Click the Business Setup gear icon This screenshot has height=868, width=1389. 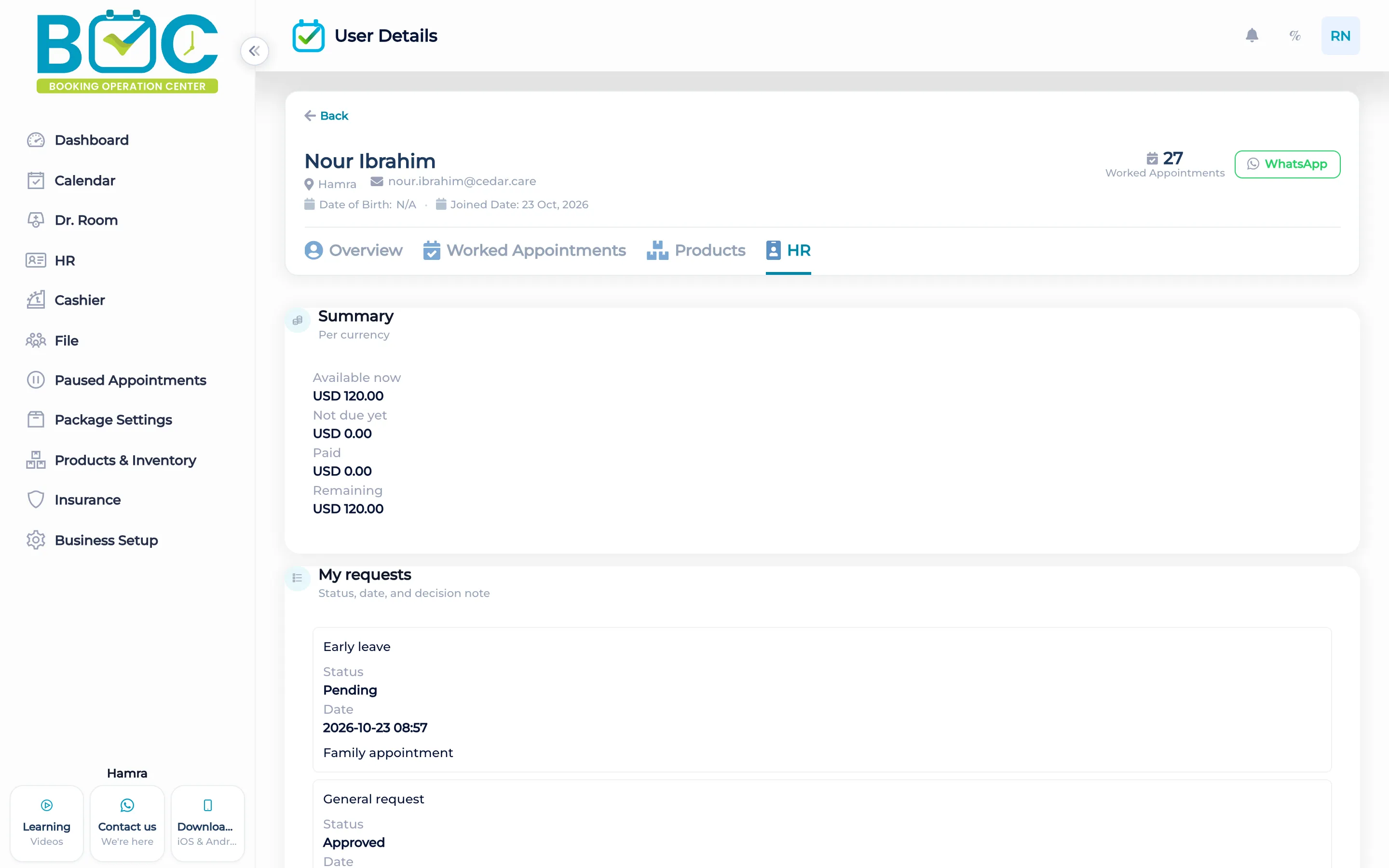pos(36,540)
